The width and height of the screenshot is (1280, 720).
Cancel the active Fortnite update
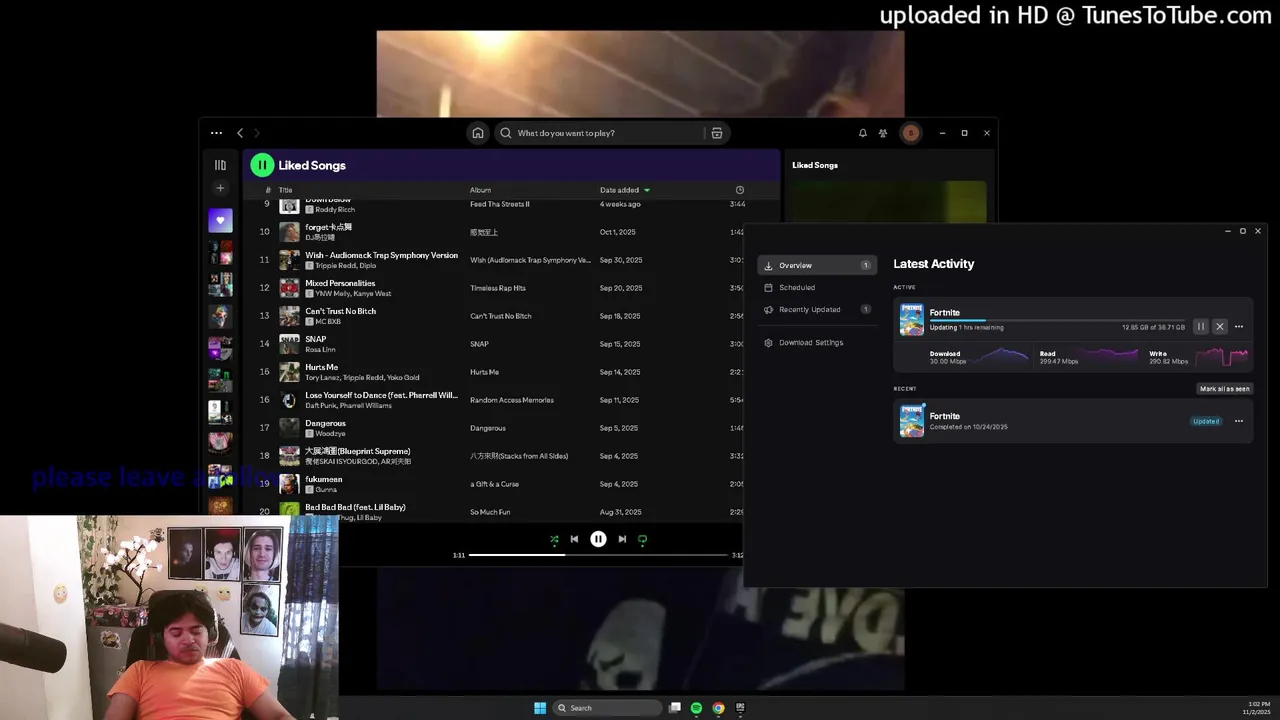(x=1219, y=327)
